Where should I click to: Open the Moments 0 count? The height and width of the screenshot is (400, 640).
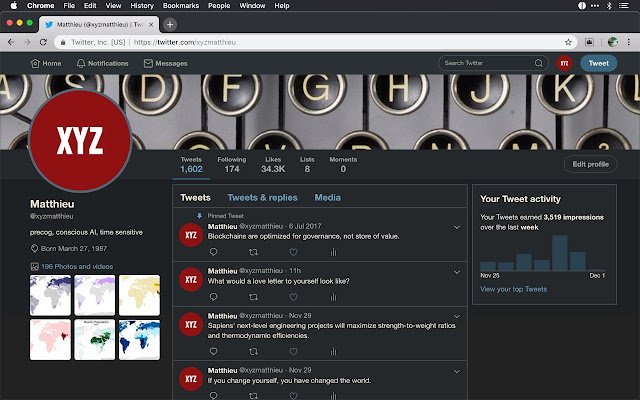point(343,165)
